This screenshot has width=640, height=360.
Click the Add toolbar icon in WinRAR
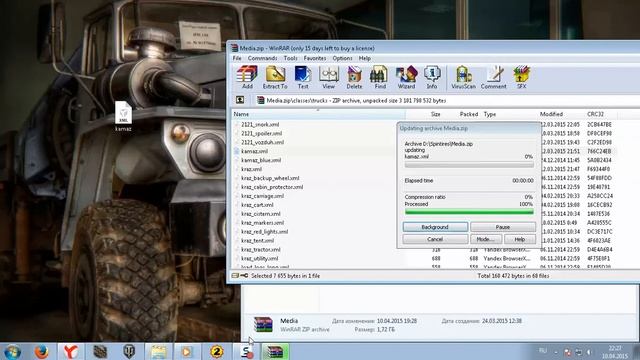(x=247, y=77)
